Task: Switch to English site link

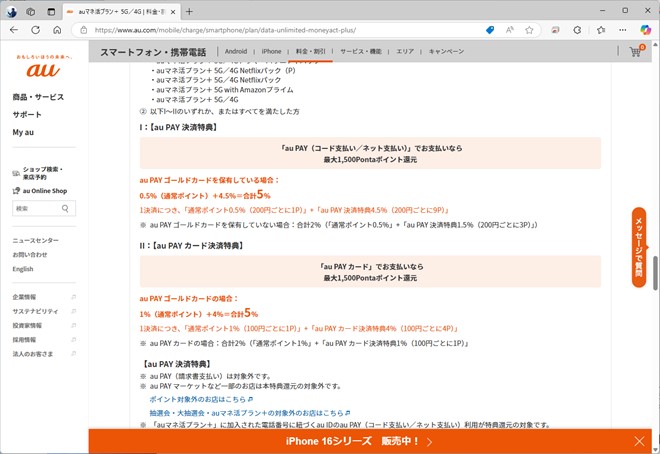Action: point(23,269)
